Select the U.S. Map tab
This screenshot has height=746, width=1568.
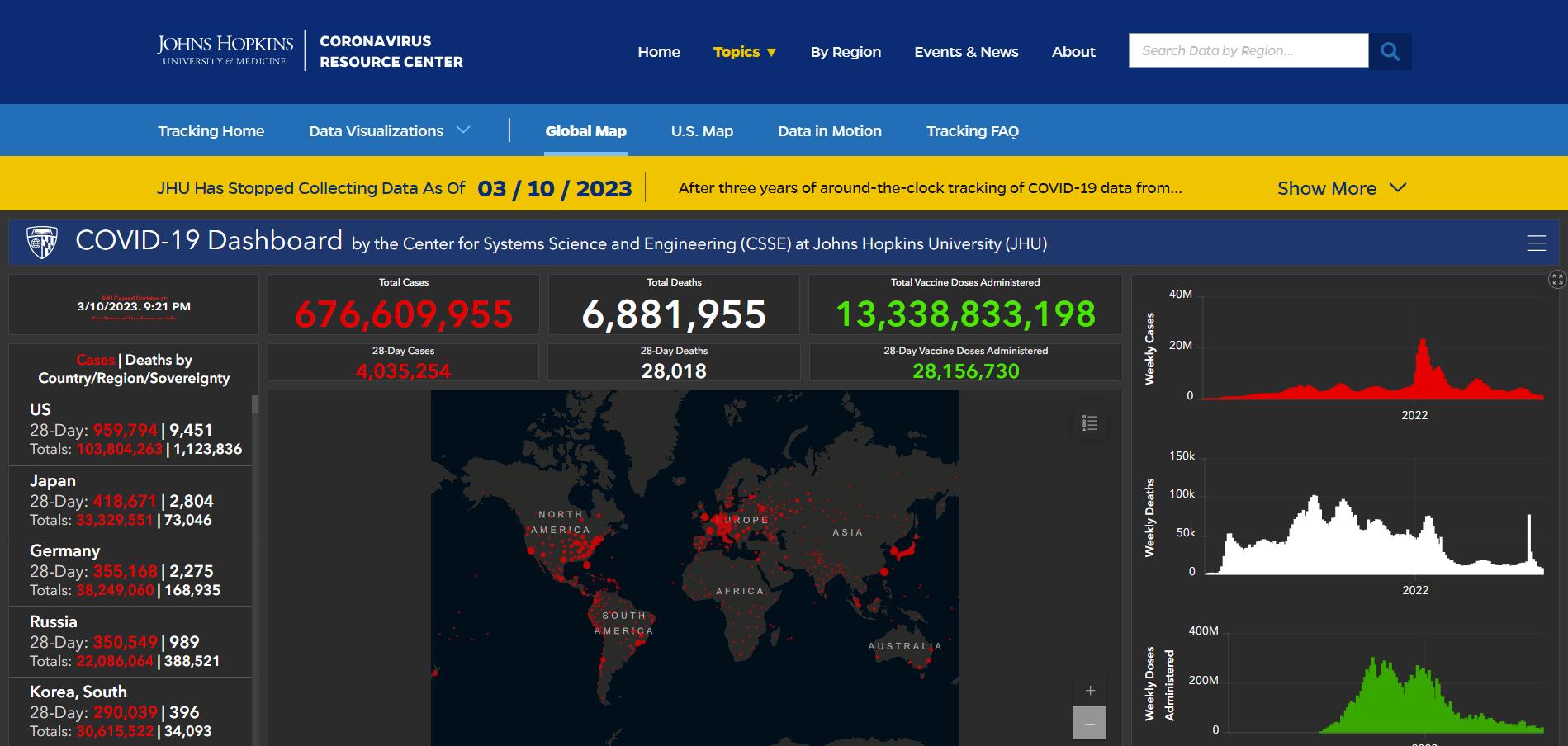click(x=702, y=131)
